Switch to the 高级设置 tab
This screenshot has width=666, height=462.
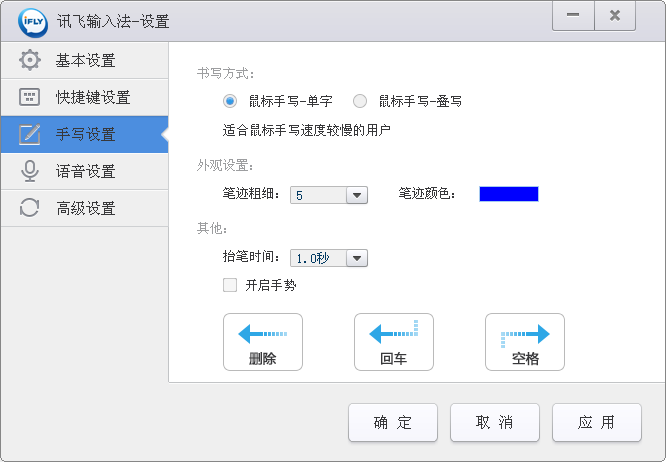(x=85, y=208)
